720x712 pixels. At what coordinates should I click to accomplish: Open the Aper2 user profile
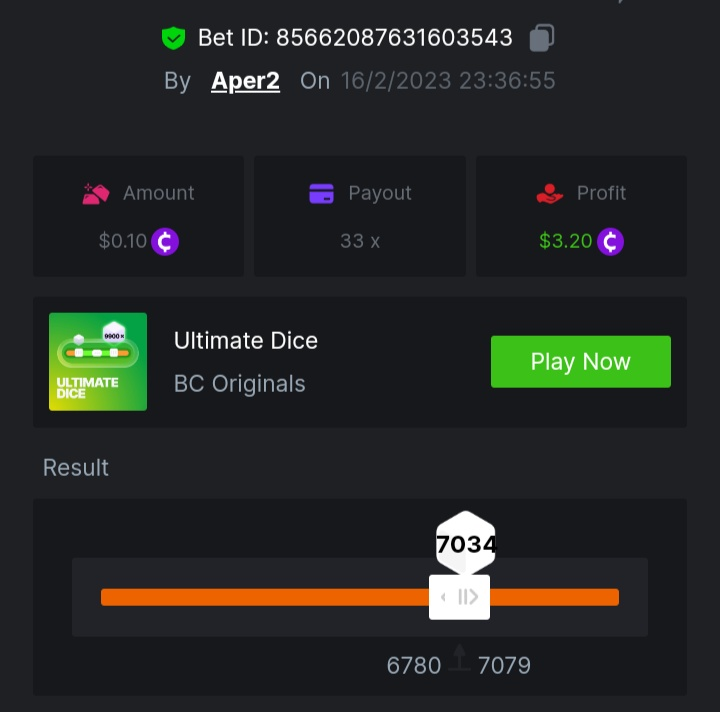245,81
